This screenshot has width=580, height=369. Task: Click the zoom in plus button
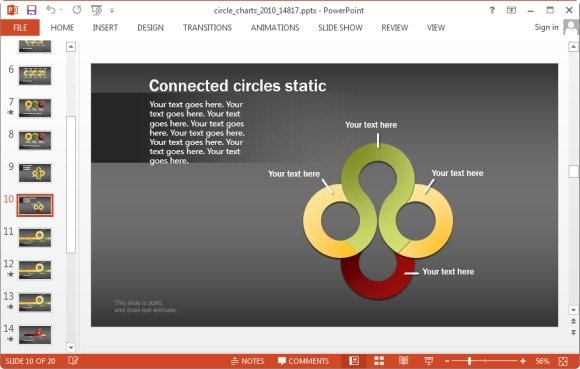[523, 361]
